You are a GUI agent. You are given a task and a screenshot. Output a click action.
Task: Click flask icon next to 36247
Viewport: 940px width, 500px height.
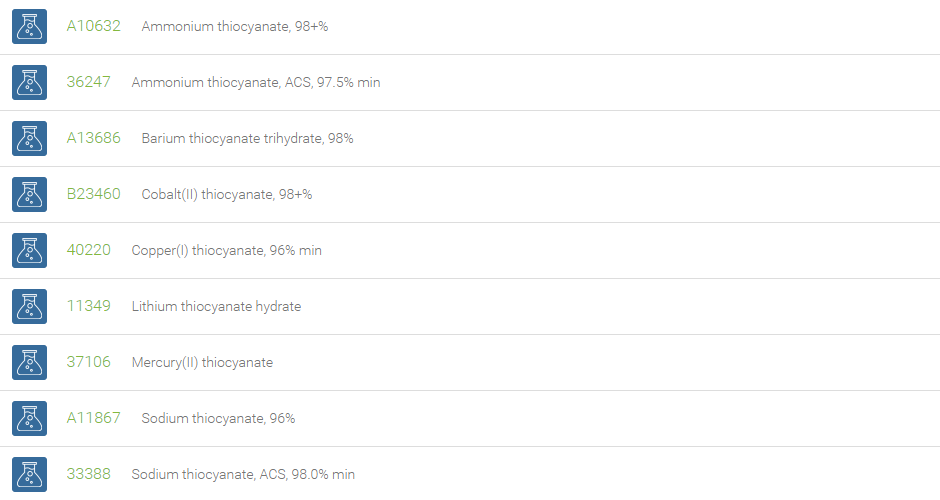29,82
